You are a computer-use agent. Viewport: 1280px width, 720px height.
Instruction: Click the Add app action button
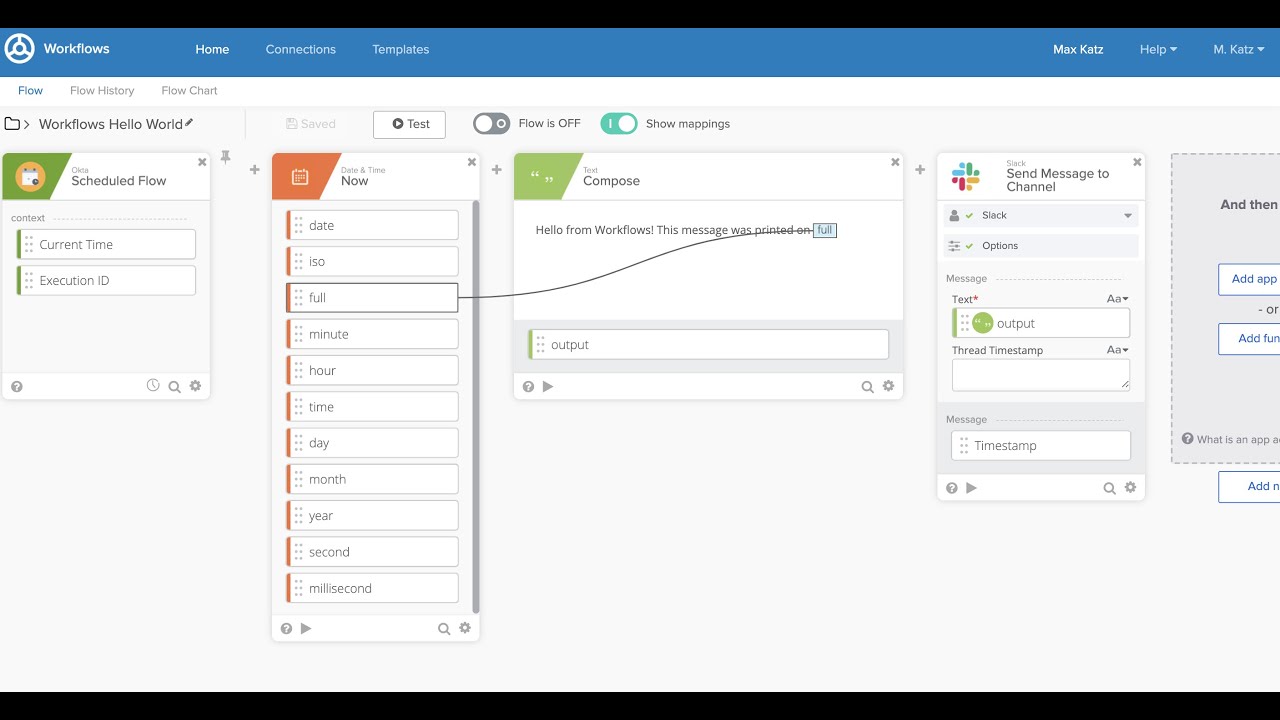(x=1249, y=279)
